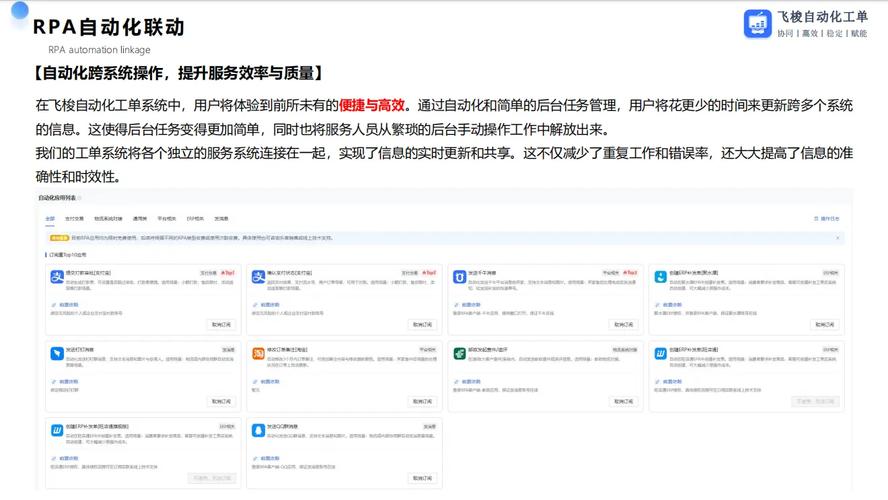Image resolution: width=888 pixels, height=500 pixels.
Task: Click the QQ penguin icon on 发送QQ群消息 card
Action: tap(258, 430)
